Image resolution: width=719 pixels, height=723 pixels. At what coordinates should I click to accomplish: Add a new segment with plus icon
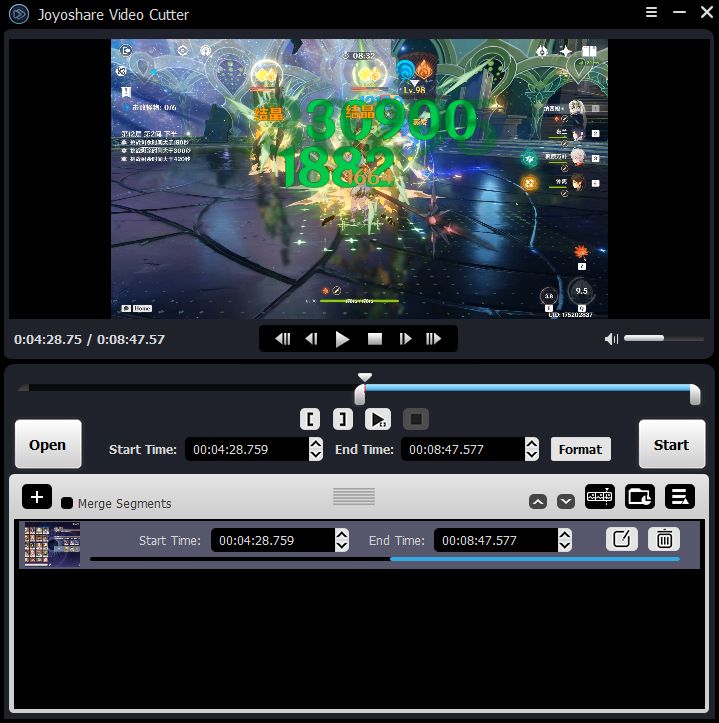pos(36,497)
